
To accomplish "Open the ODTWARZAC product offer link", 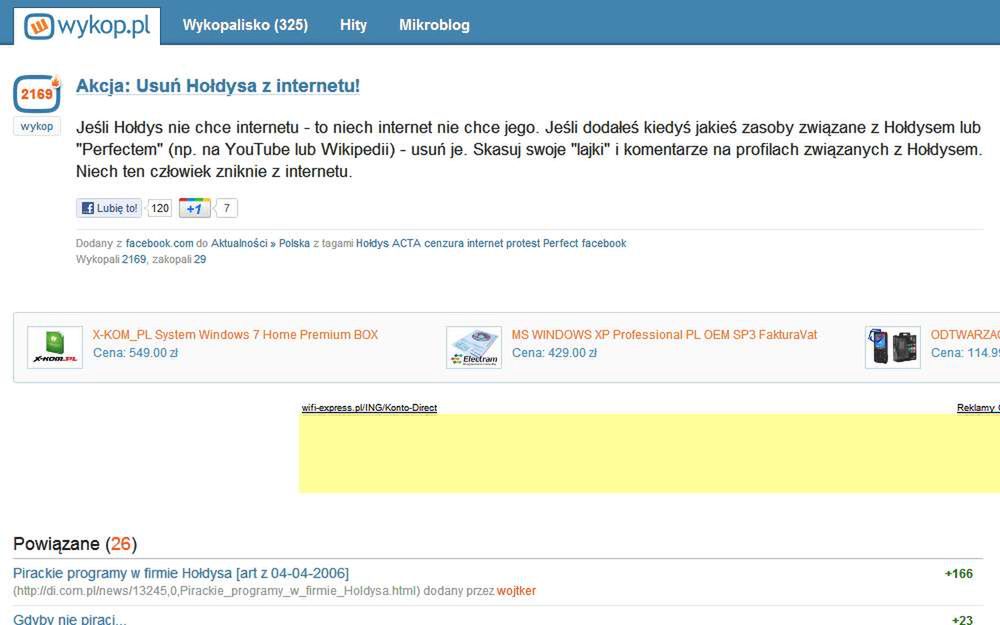I will coord(965,334).
